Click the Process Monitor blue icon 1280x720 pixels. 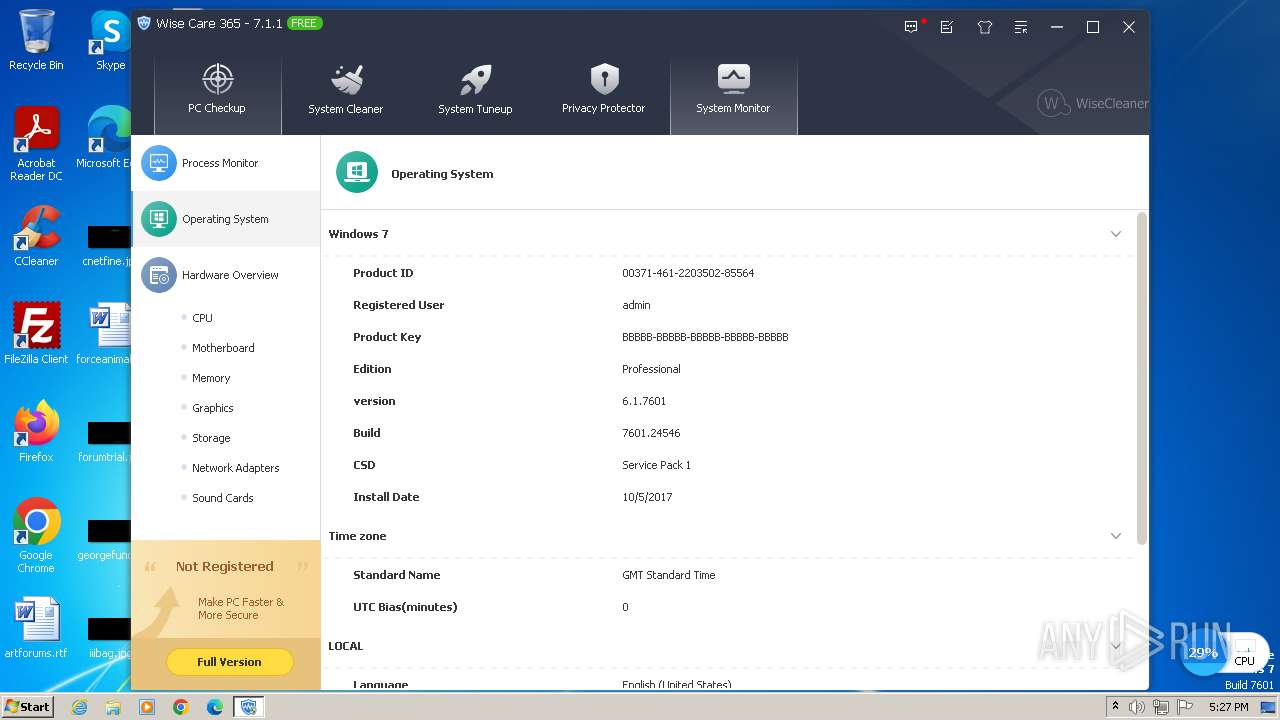pos(159,163)
